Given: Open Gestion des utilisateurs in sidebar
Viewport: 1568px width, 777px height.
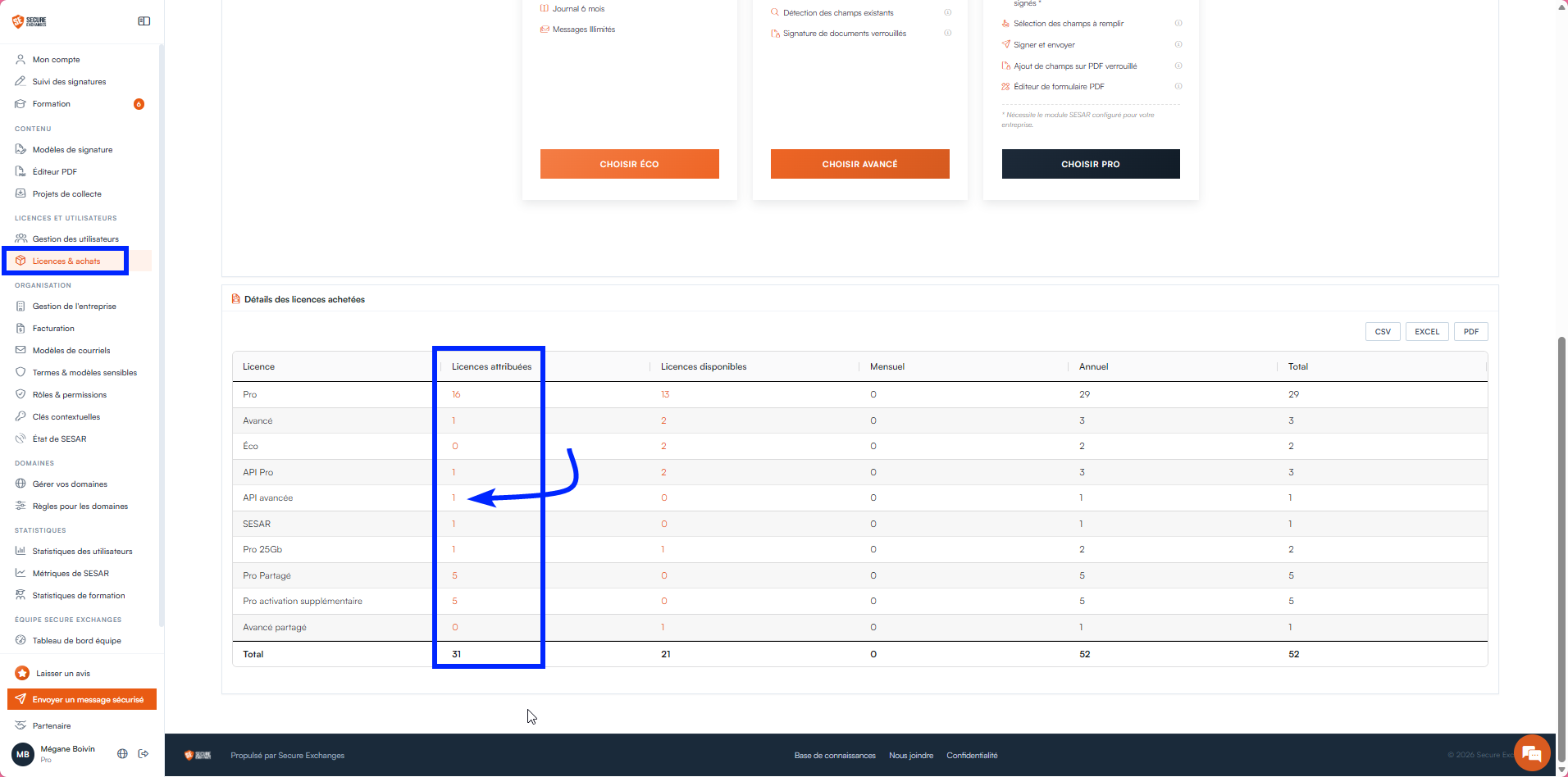Looking at the screenshot, I should 75,239.
